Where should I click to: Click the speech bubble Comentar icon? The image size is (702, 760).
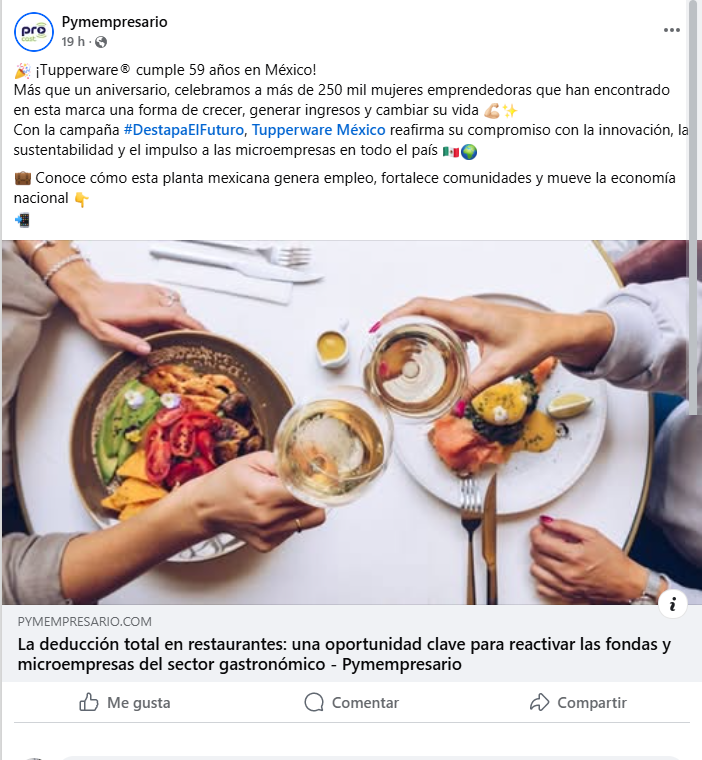pos(314,702)
